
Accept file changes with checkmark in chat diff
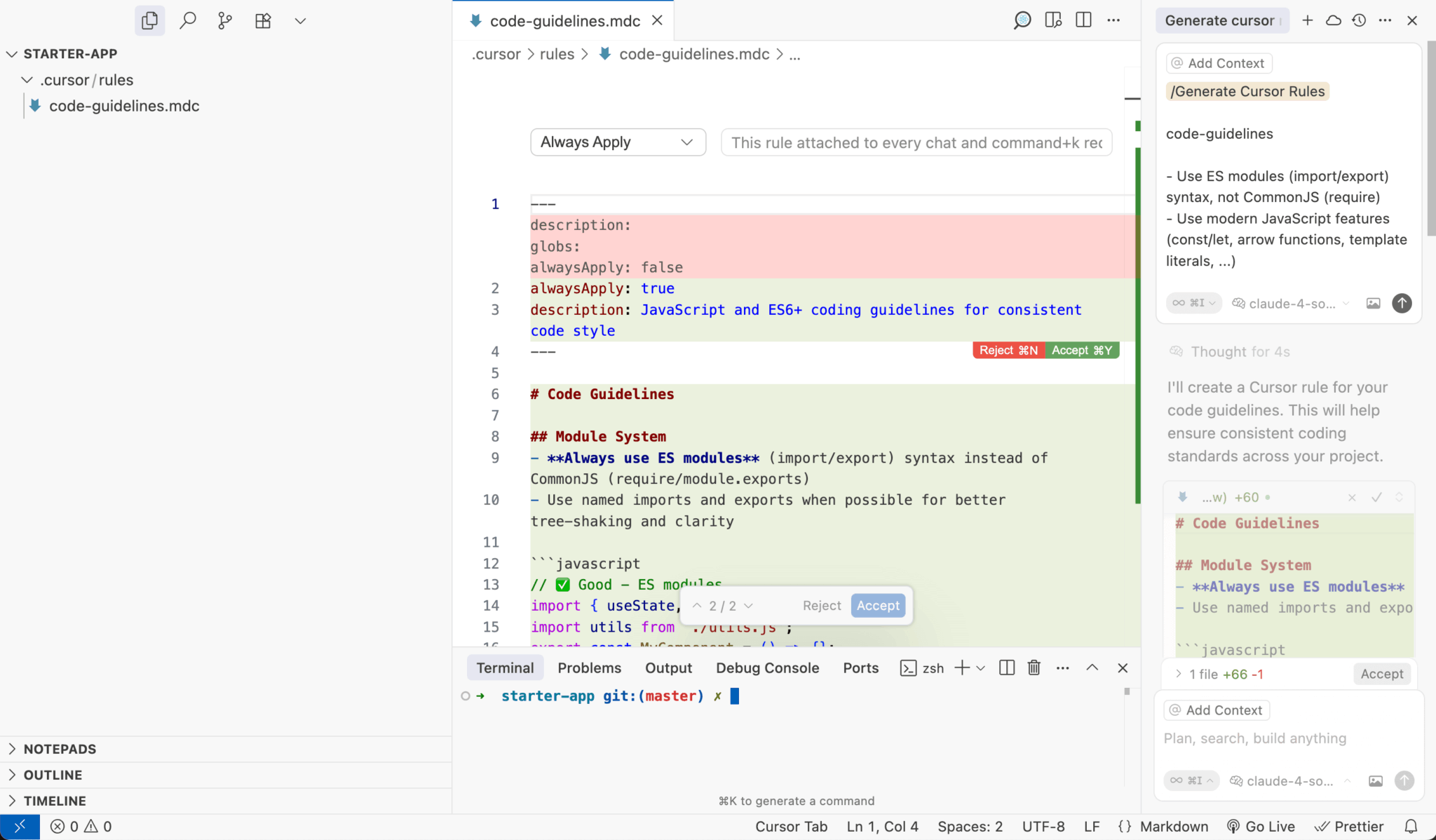click(x=1376, y=497)
